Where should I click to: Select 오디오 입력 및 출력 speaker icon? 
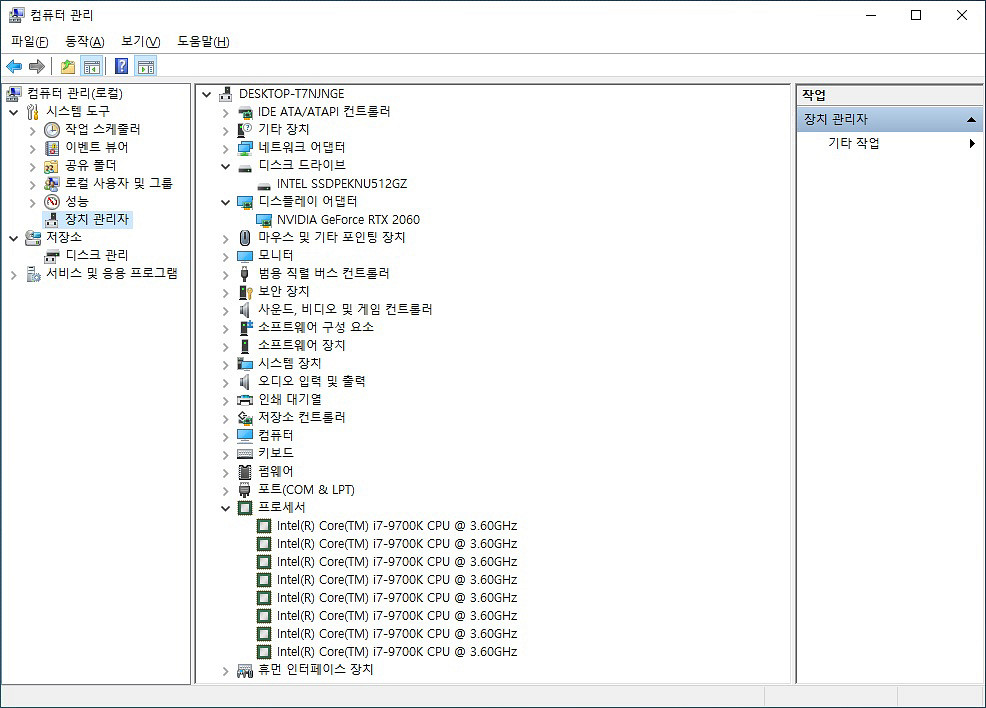[245, 382]
